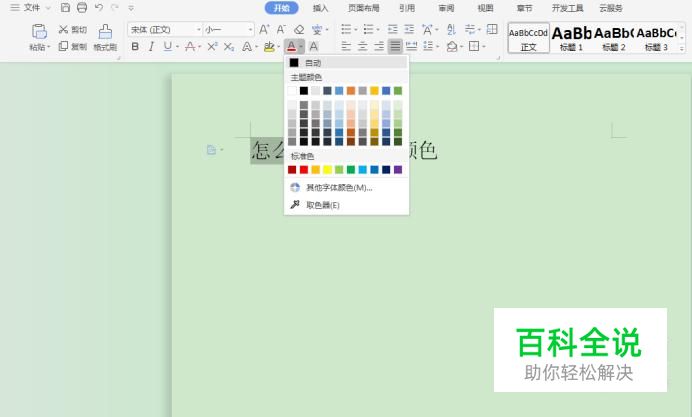Click the Save icon in quick access bar
Screen dimensions: 692x417
coord(65,8)
